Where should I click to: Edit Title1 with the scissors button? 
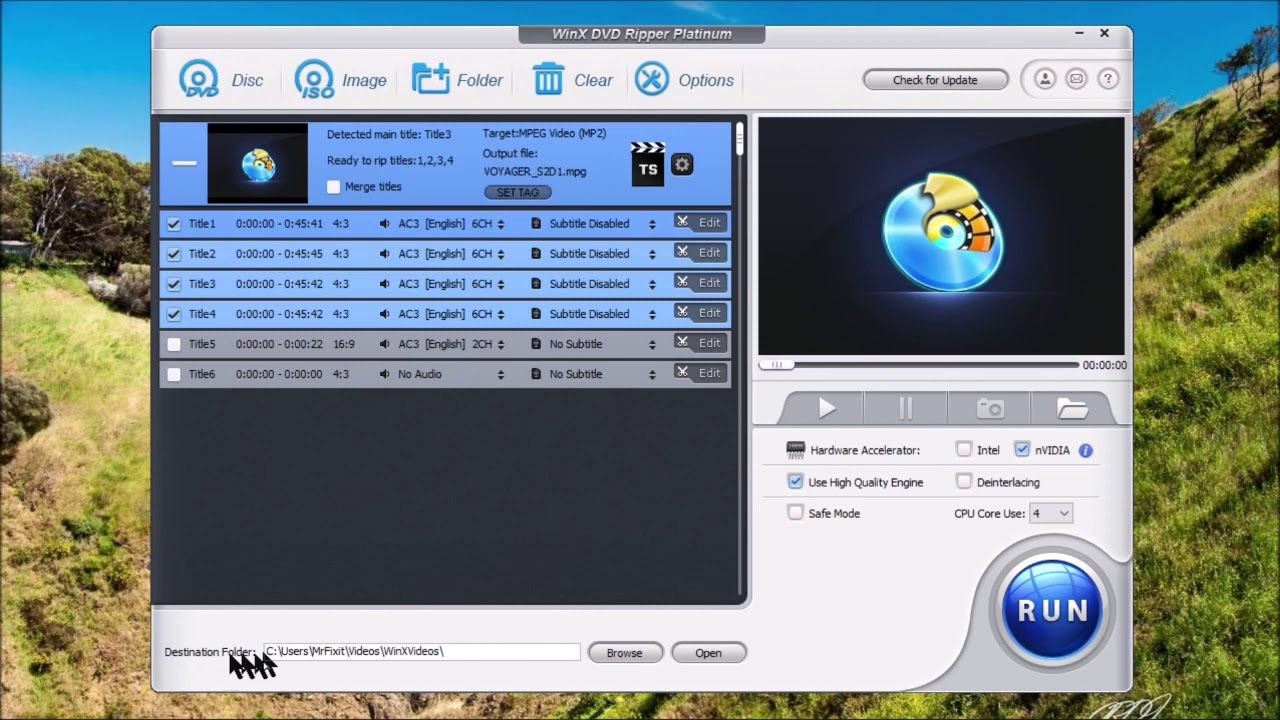point(698,223)
